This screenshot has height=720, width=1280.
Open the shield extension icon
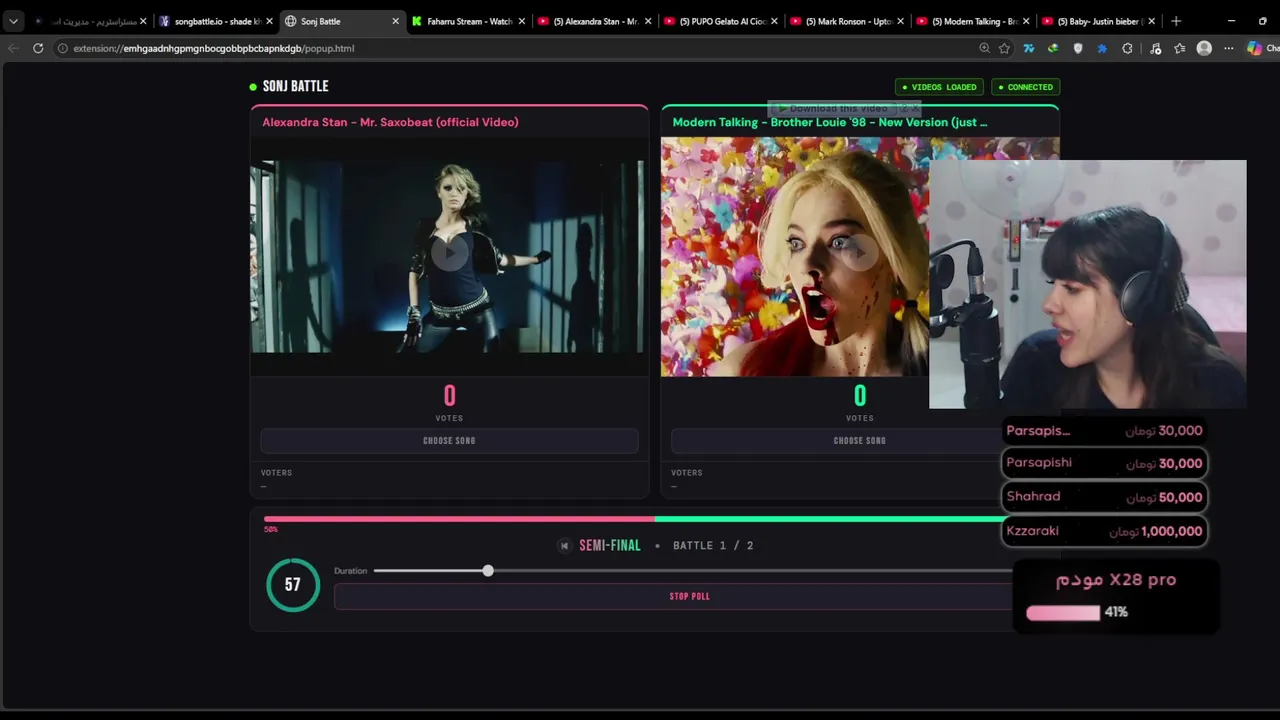1077,48
